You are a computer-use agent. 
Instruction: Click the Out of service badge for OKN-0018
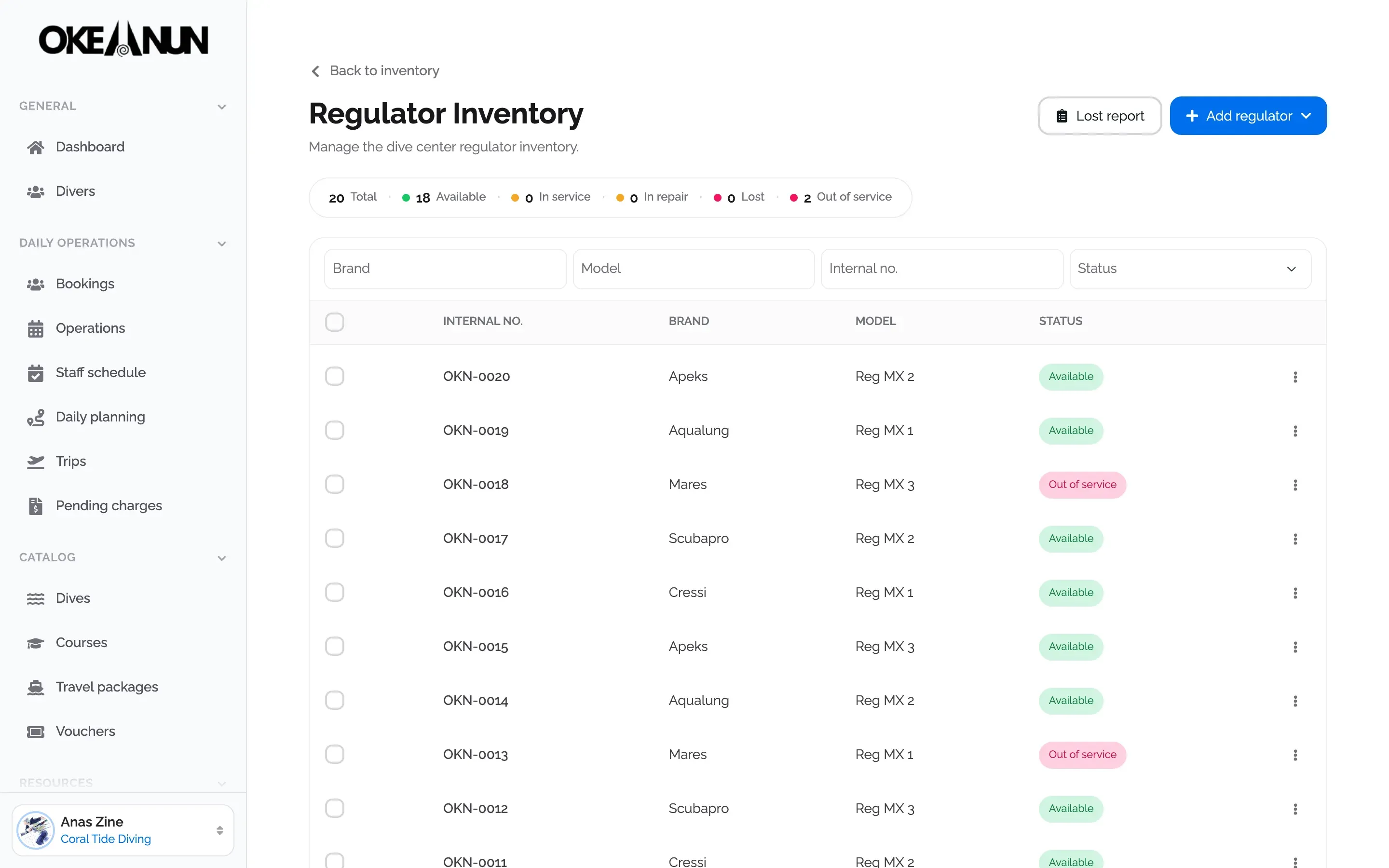[x=1082, y=485]
